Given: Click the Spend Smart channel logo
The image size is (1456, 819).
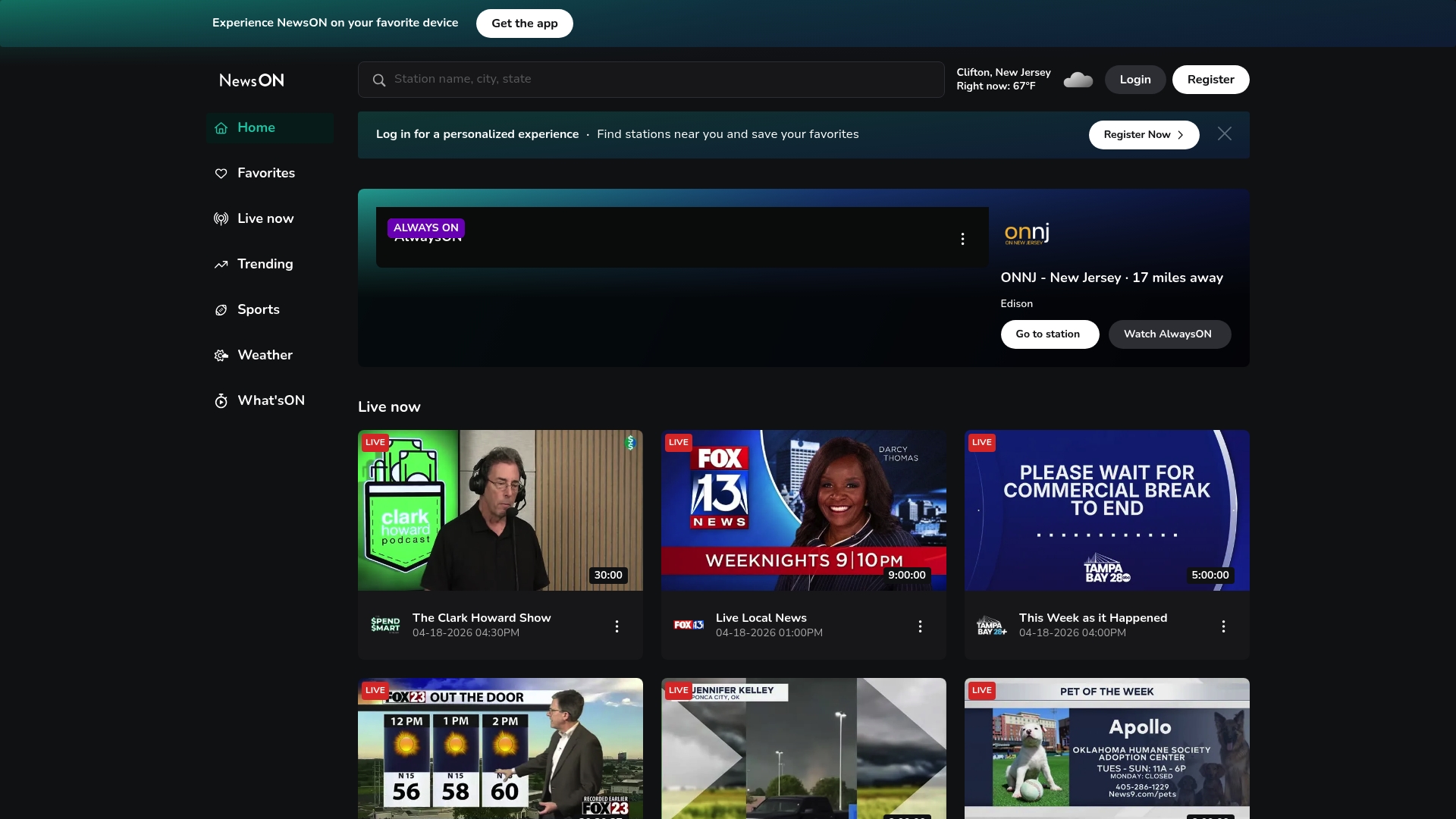Looking at the screenshot, I should click(x=385, y=625).
